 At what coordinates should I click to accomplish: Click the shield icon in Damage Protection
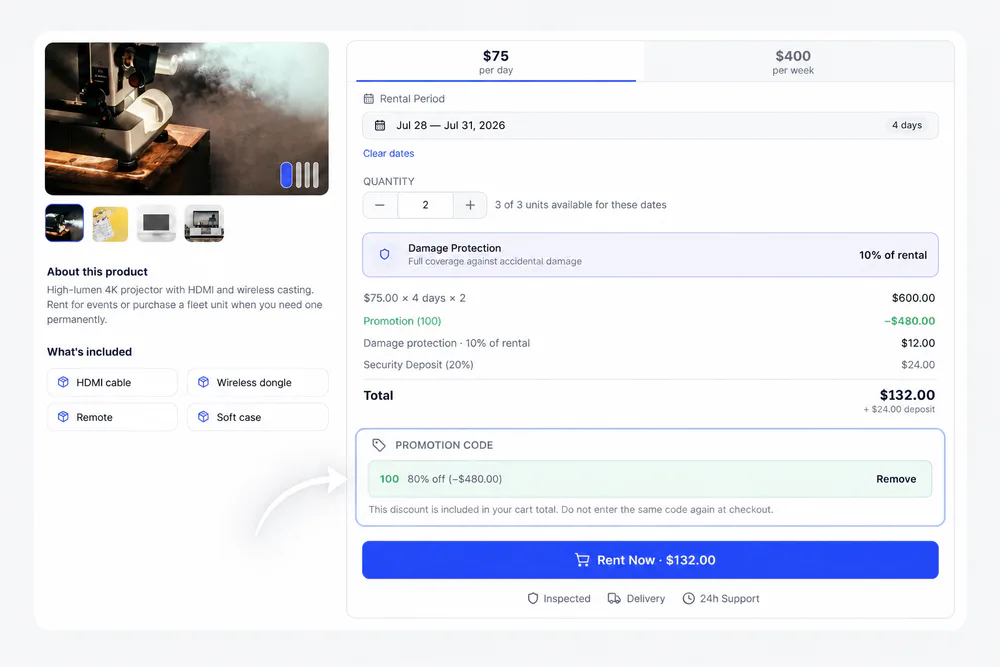385,254
